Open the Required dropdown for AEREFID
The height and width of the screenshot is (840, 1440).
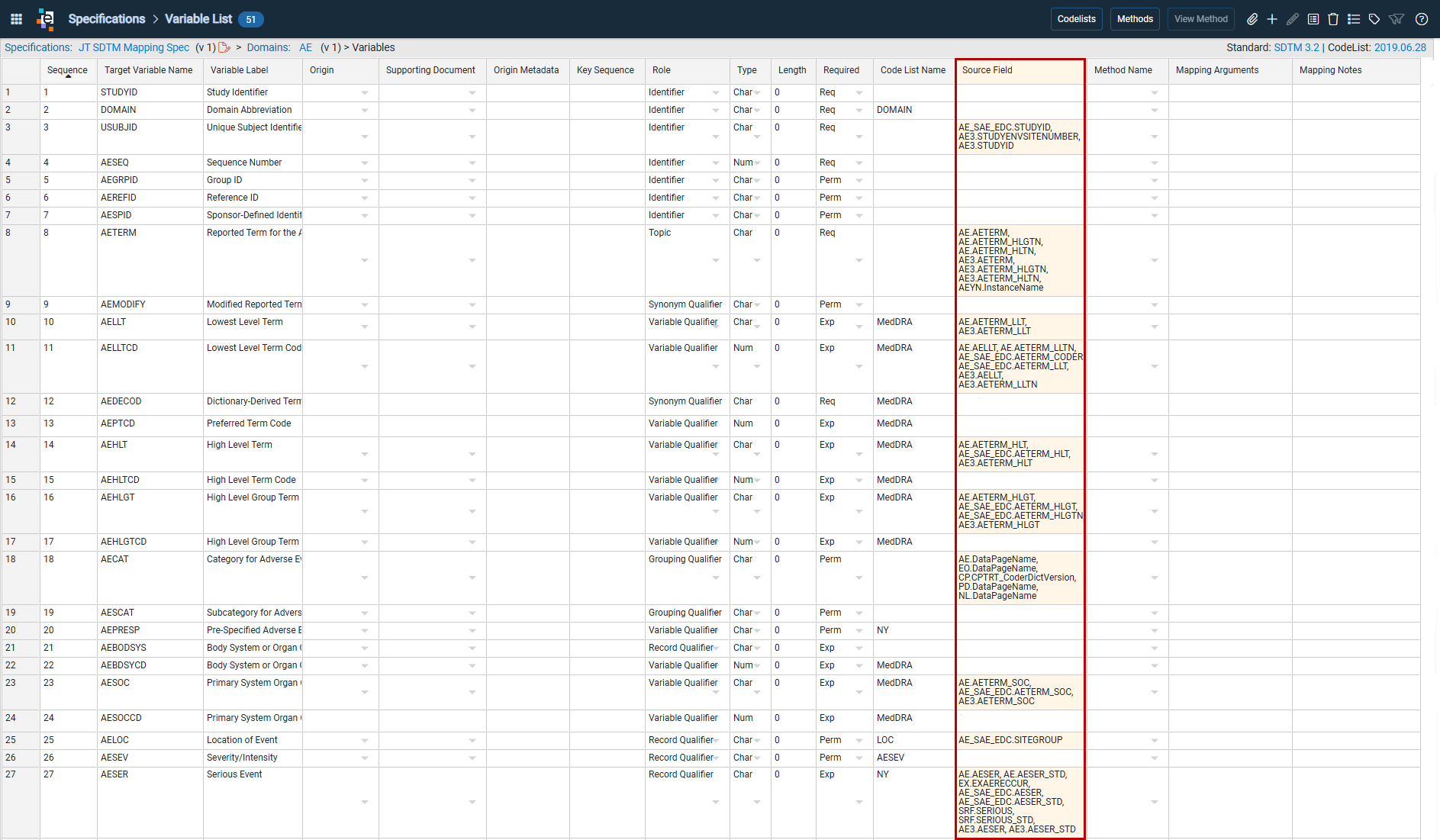[859, 198]
